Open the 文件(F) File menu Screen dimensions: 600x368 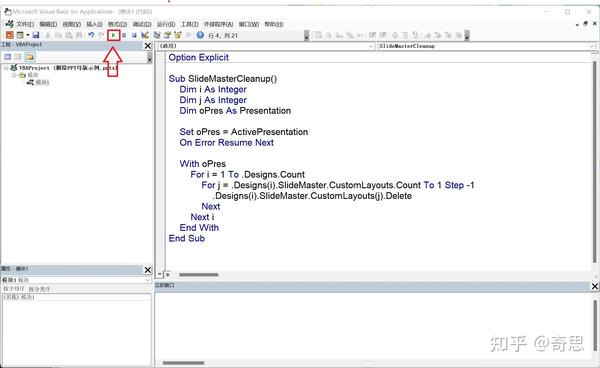click(25, 24)
